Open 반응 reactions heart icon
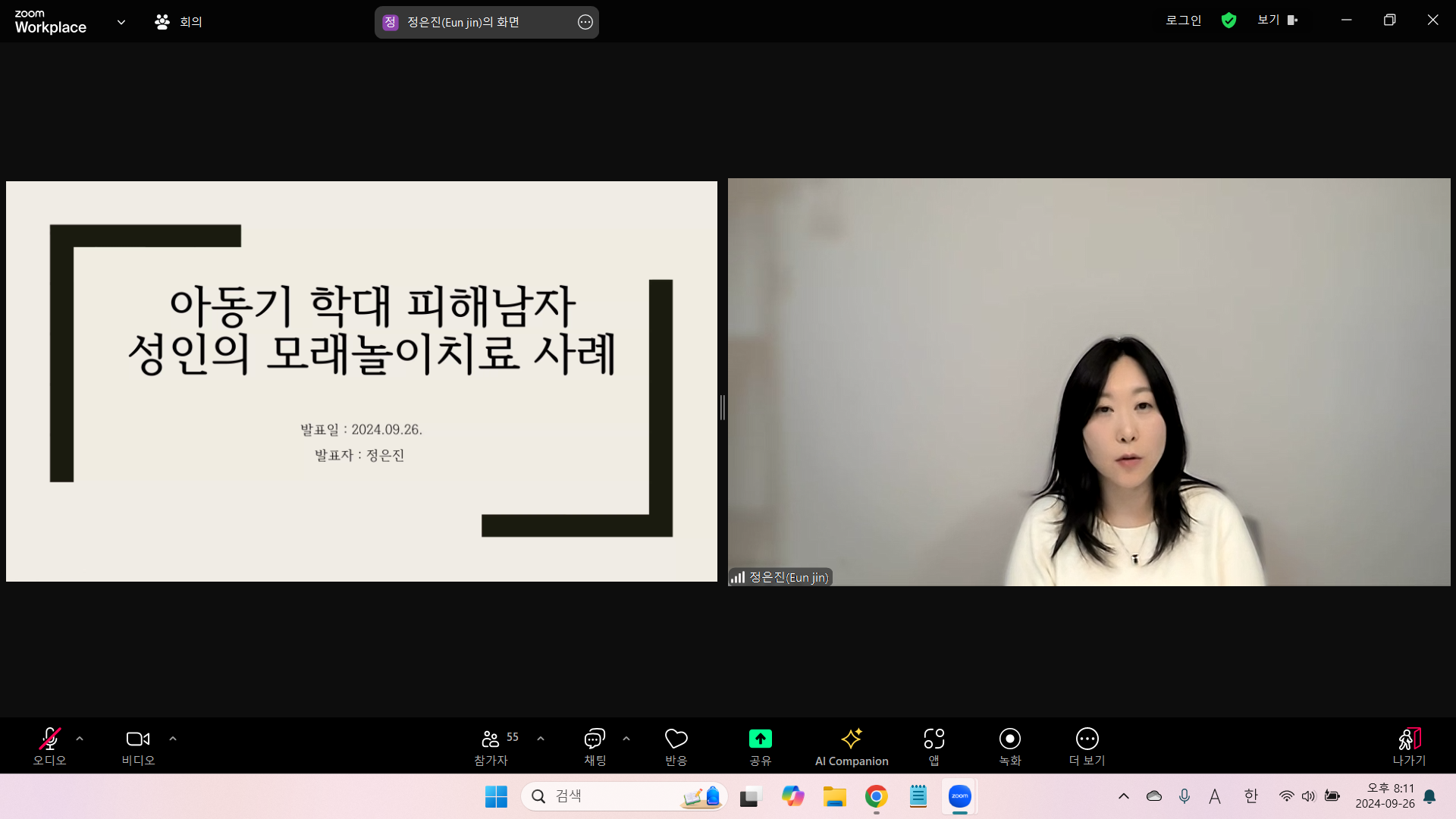Viewport: 1456px width, 819px height. click(676, 746)
